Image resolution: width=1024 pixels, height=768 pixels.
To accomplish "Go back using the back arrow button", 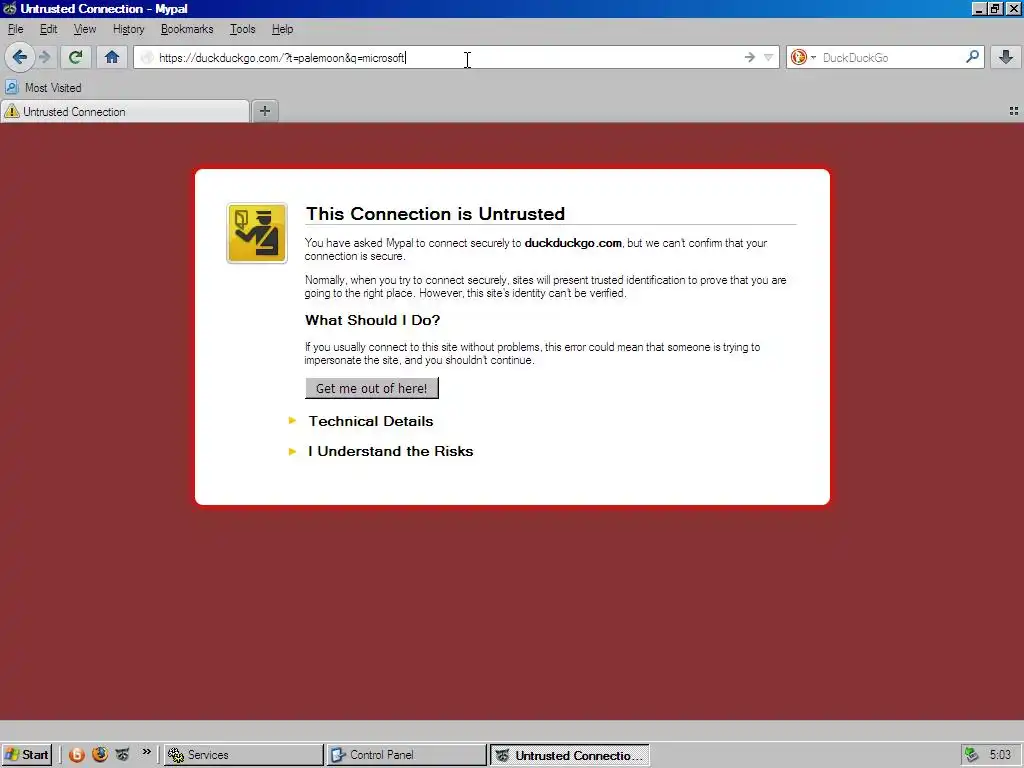I will pos(20,57).
